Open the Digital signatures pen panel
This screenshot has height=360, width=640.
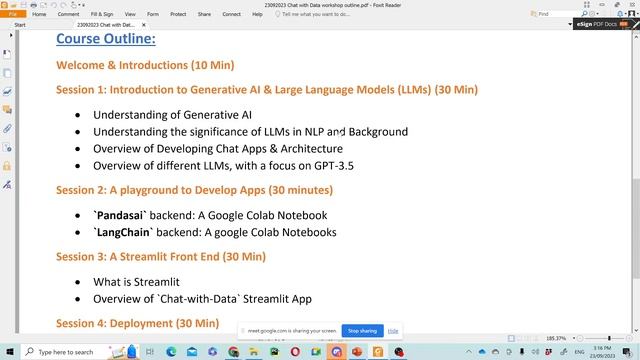click(x=7, y=185)
